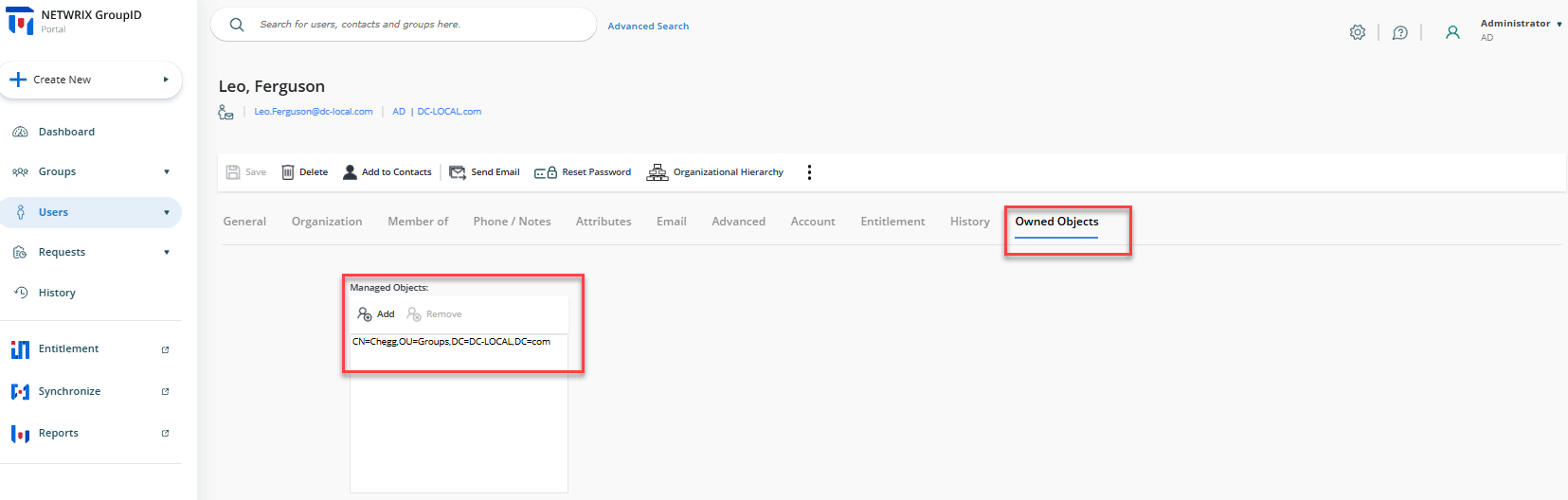Image resolution: width=1568 pixels, height=500 pixels.
Task: Open History in the sidebar
Action: coord(57,293)
